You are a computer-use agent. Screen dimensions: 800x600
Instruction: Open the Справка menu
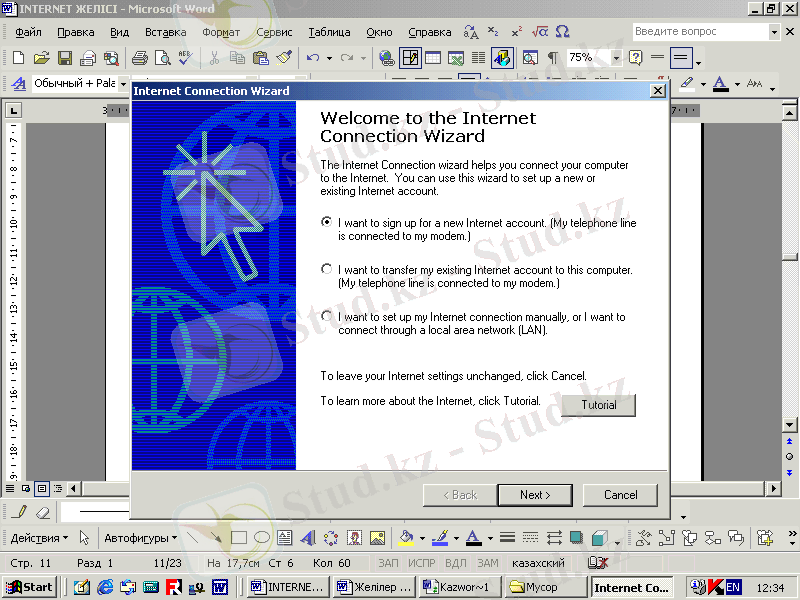pyautogui.click(x=430, y=32)
